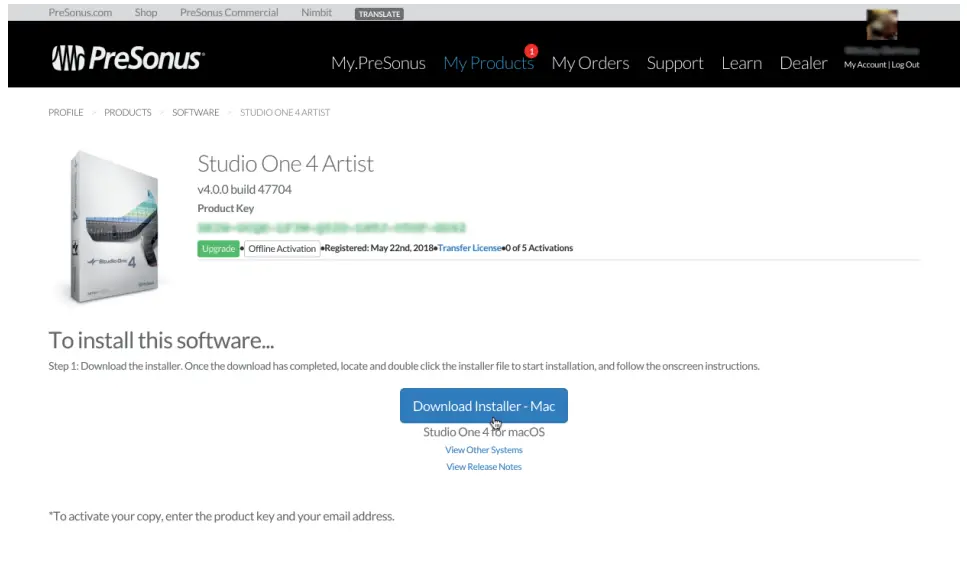Screen dimensions: 967x570
Task: Click the TRANSLATE button
Action: point(379,14)
